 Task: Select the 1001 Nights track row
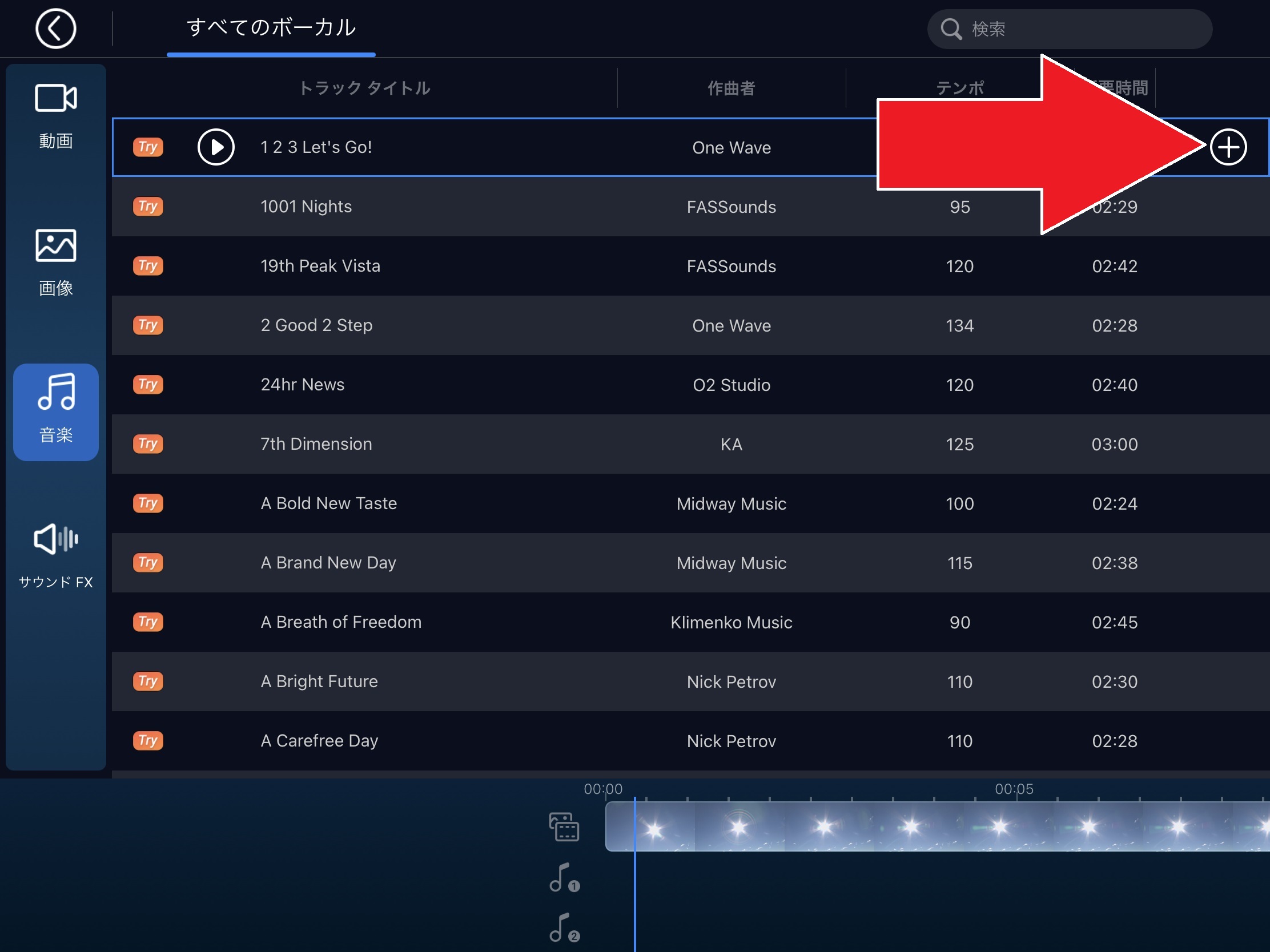(x=691, y=207)
